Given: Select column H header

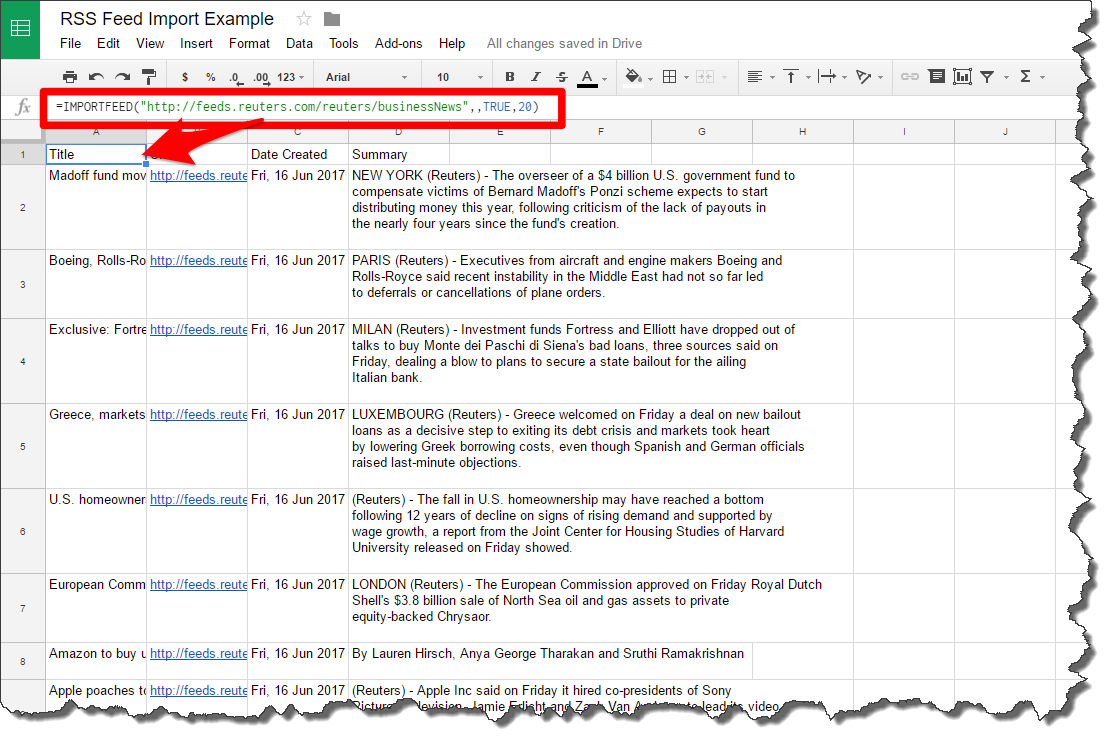Looking at the screenshot, I should point(803,132).
